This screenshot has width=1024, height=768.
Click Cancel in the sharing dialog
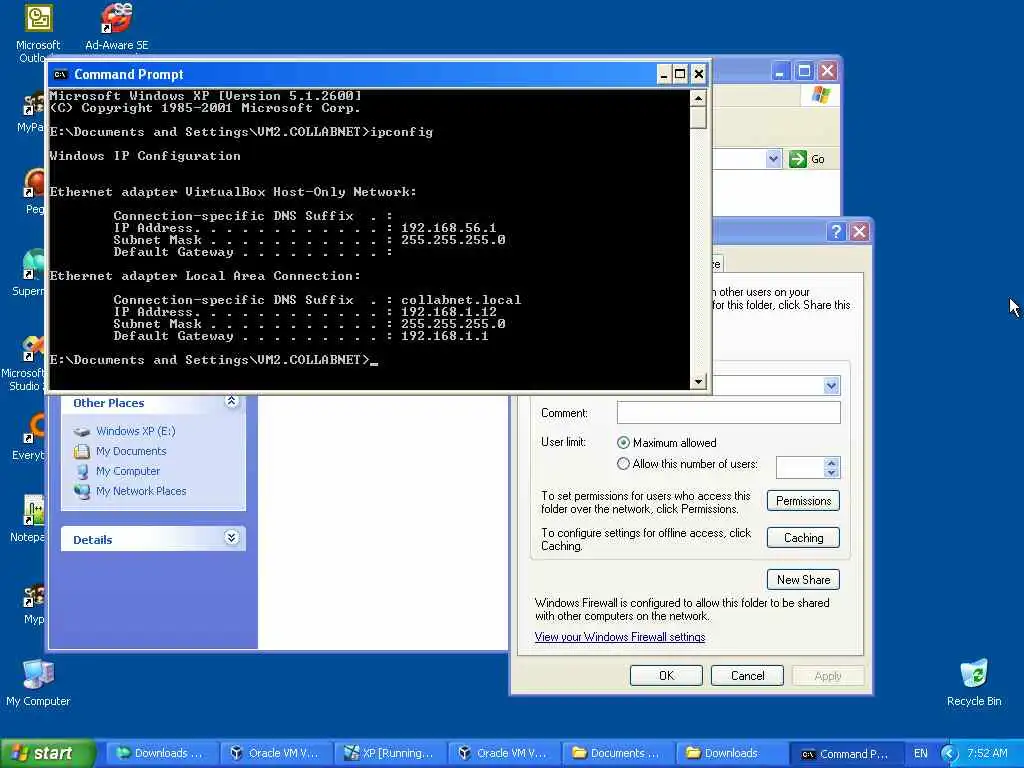click(747, 676)
